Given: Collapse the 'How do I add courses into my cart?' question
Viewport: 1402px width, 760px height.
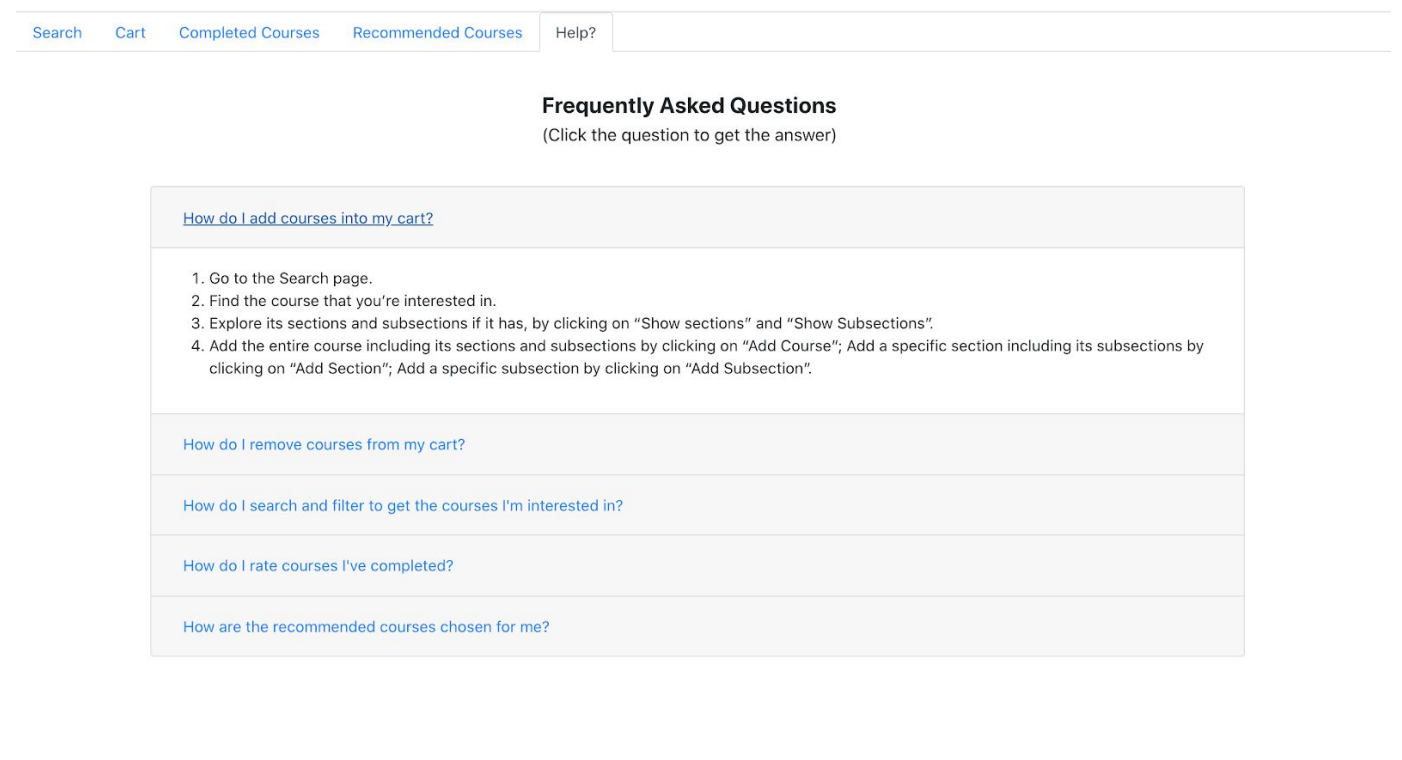Looking at the screenshot, I should [x=308, y=218].
